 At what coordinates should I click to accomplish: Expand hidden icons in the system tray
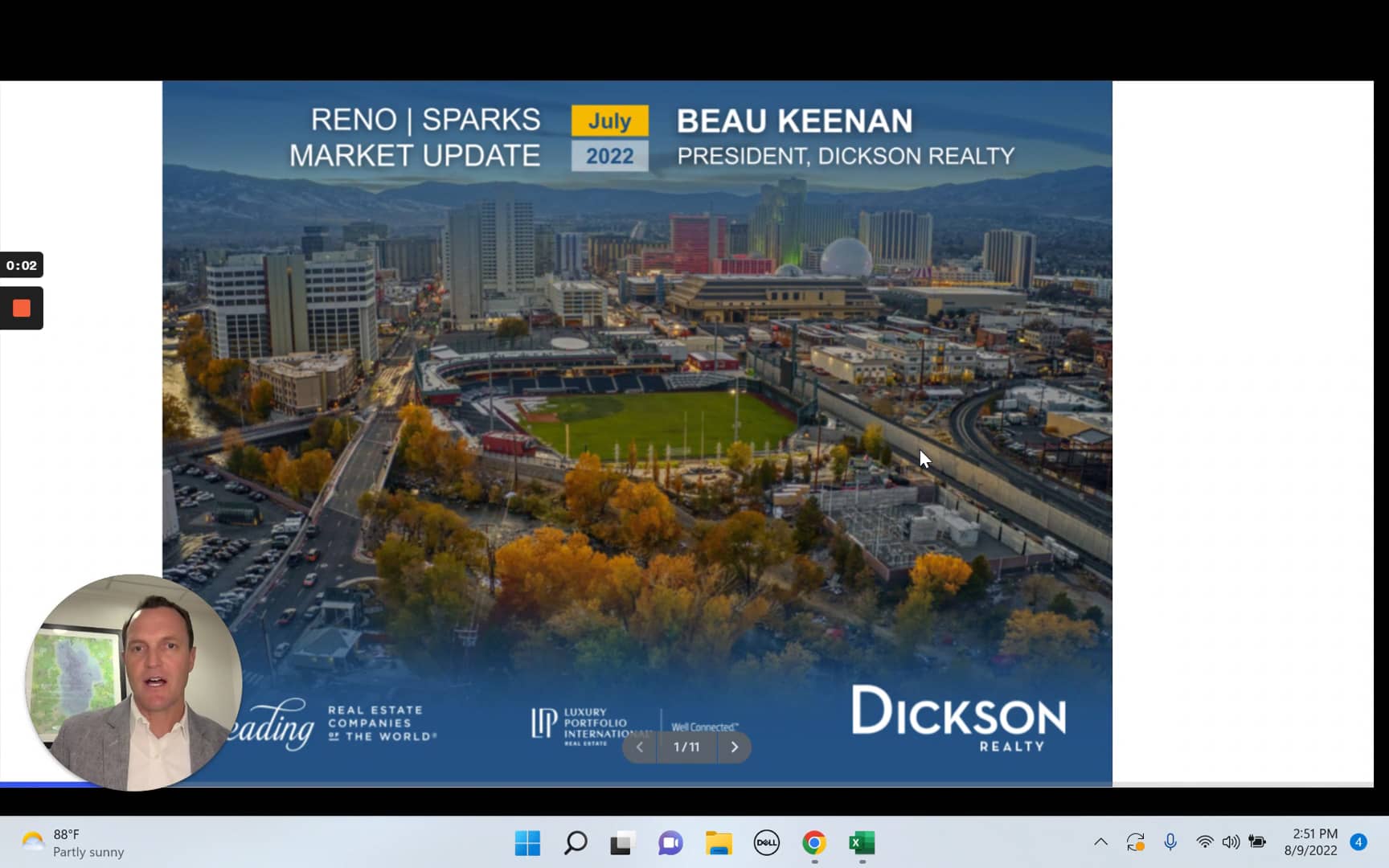coord(1100,842)
